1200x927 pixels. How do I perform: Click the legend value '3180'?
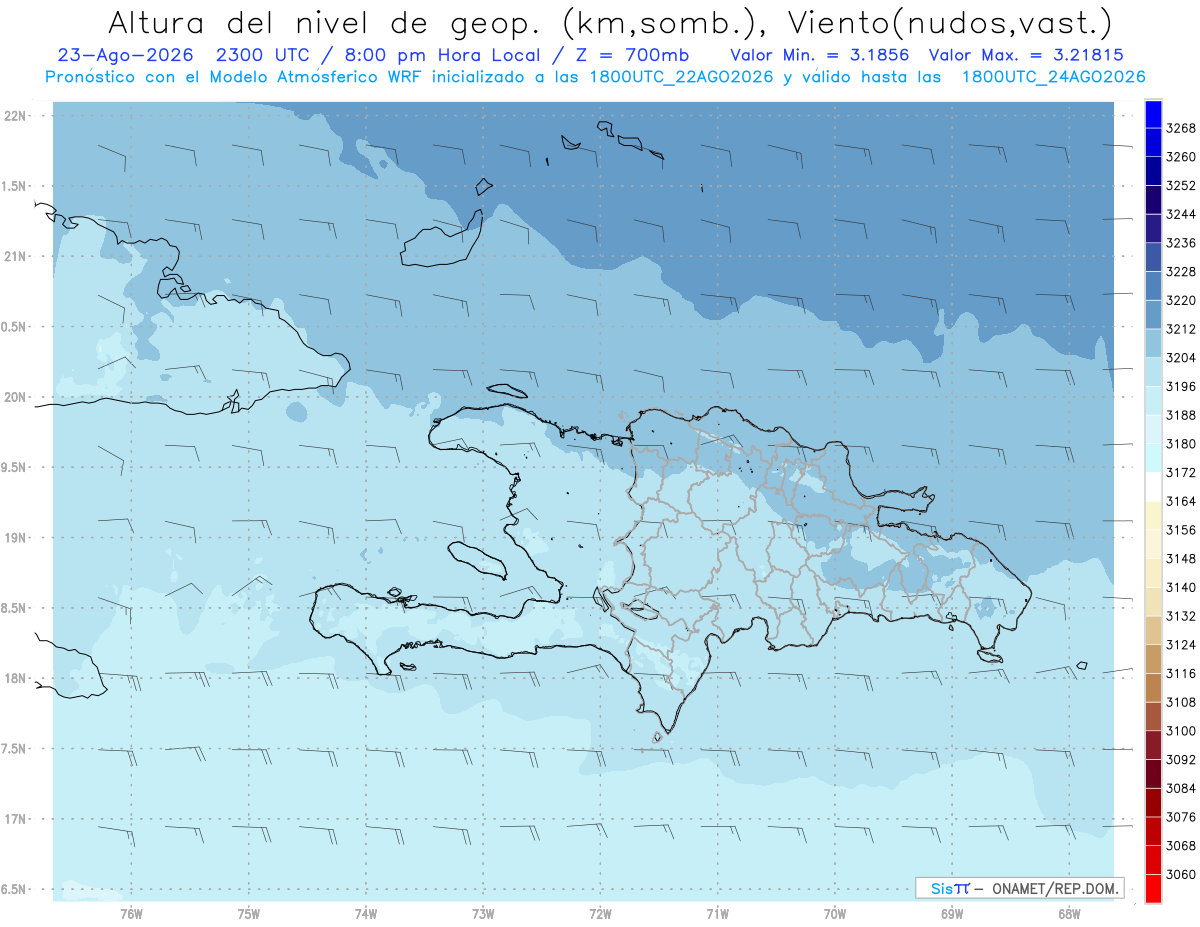1181,444
